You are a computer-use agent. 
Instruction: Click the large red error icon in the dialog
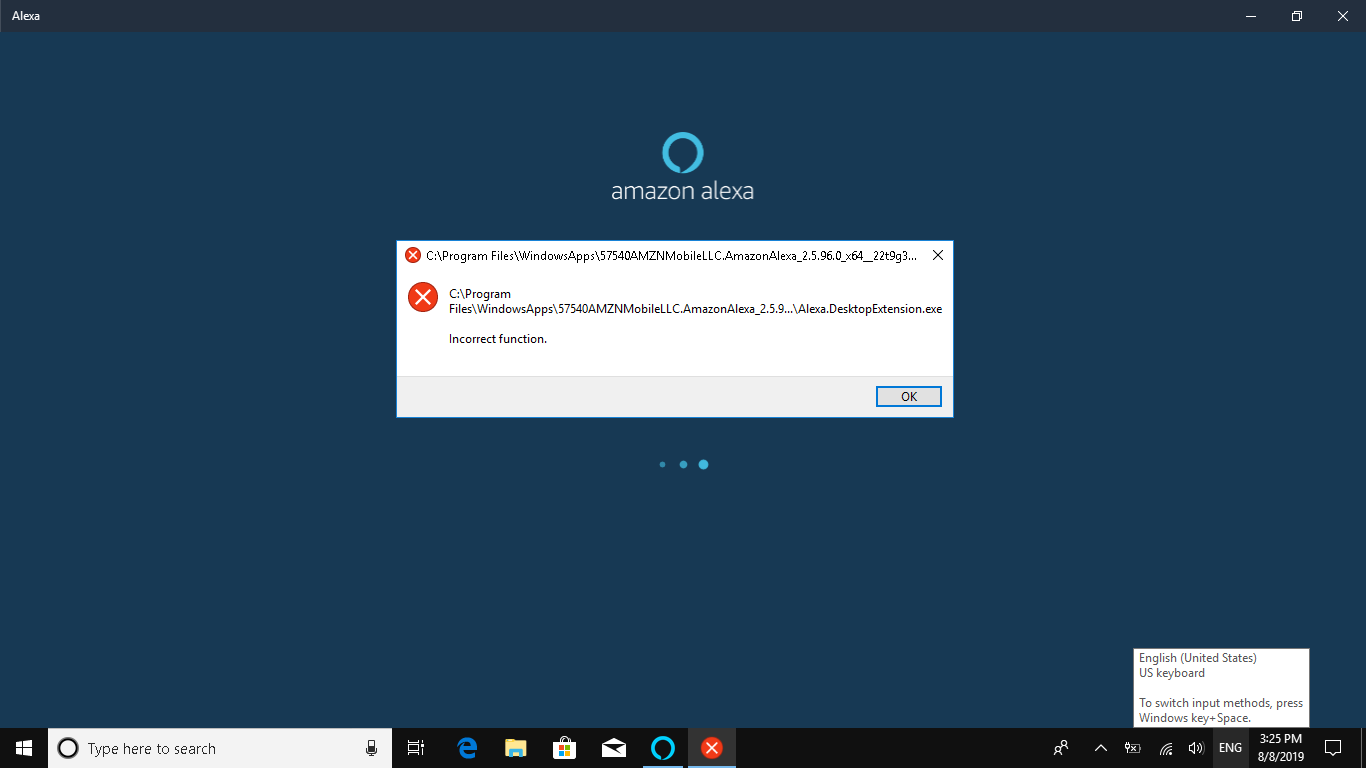click(423, 297)
